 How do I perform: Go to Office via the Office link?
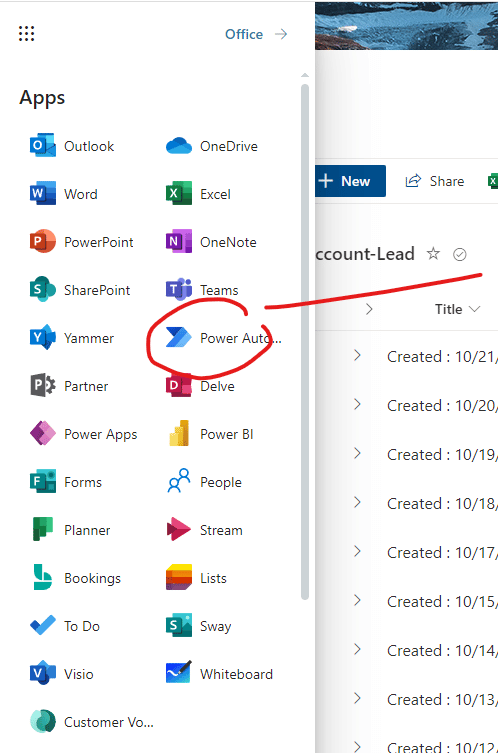[256, 34]
